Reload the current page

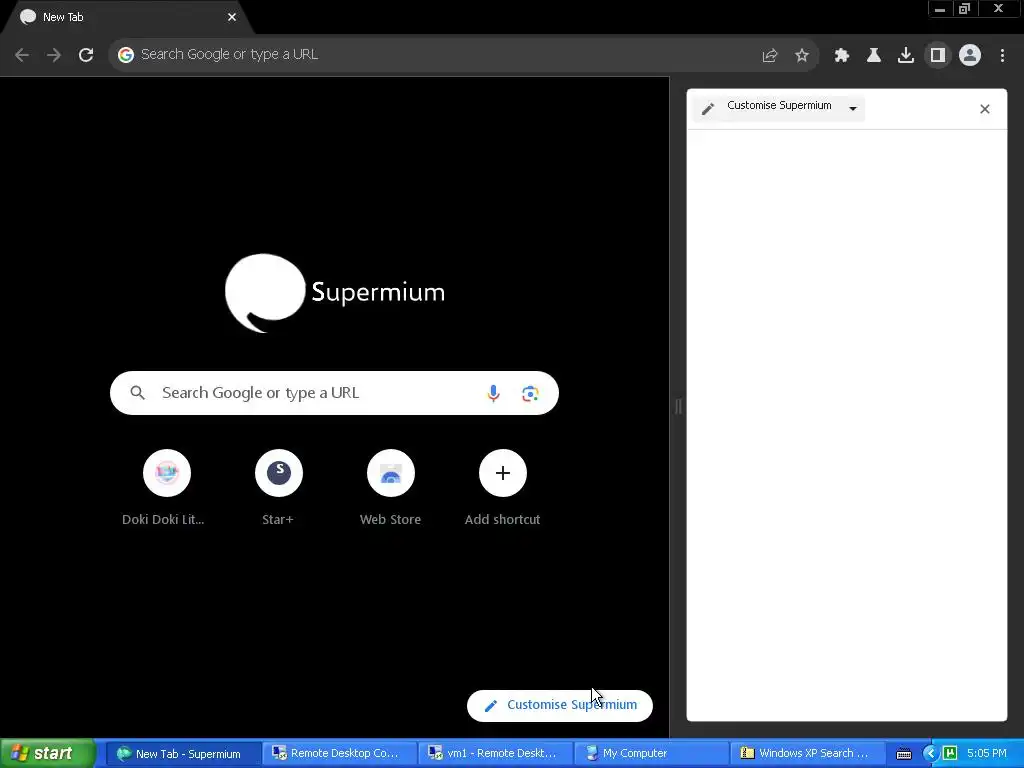pos(86,55)
